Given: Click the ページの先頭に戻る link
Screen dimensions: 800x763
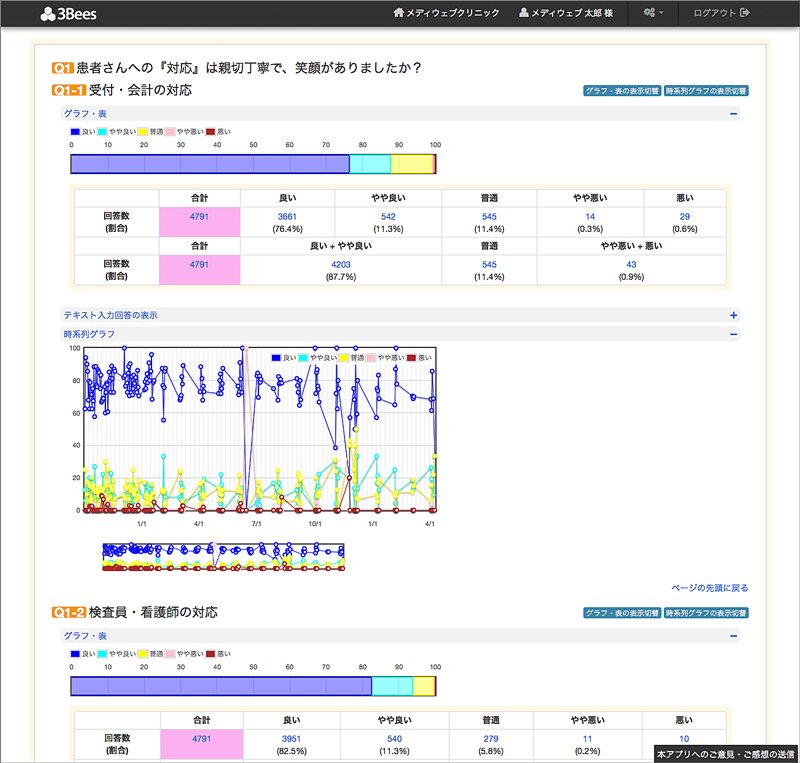Looking at the screenshot, I should (710, 588).
